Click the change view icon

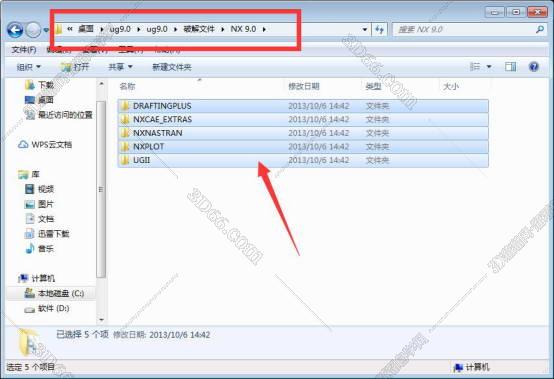475,66
